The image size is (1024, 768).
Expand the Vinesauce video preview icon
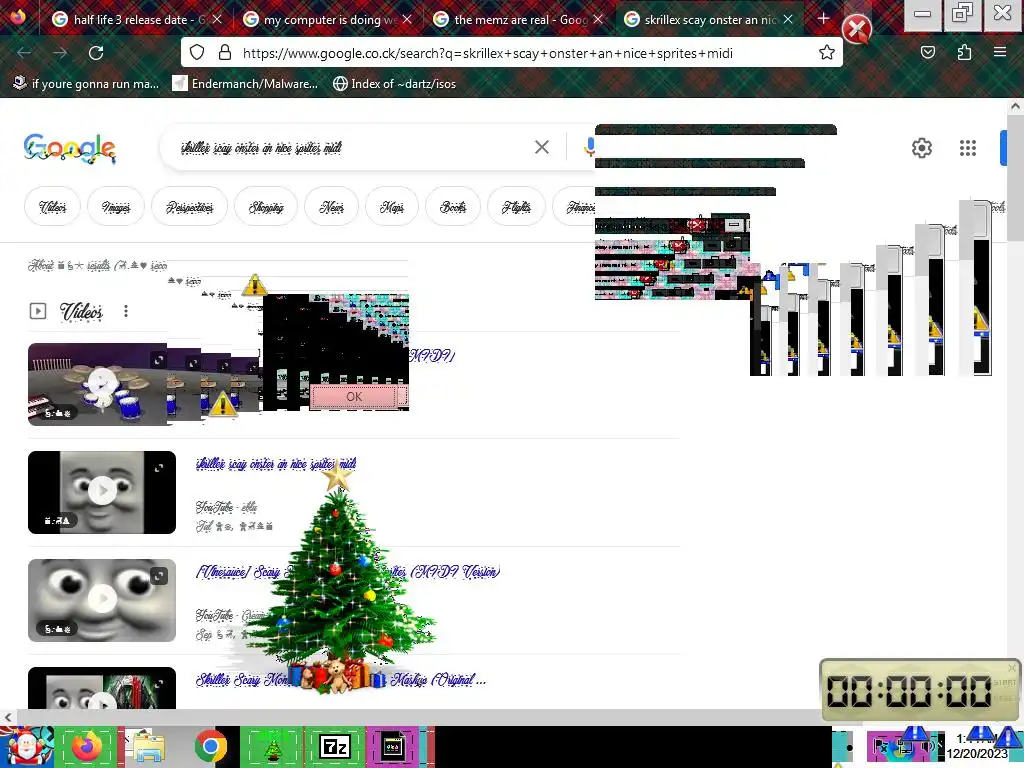159,575
